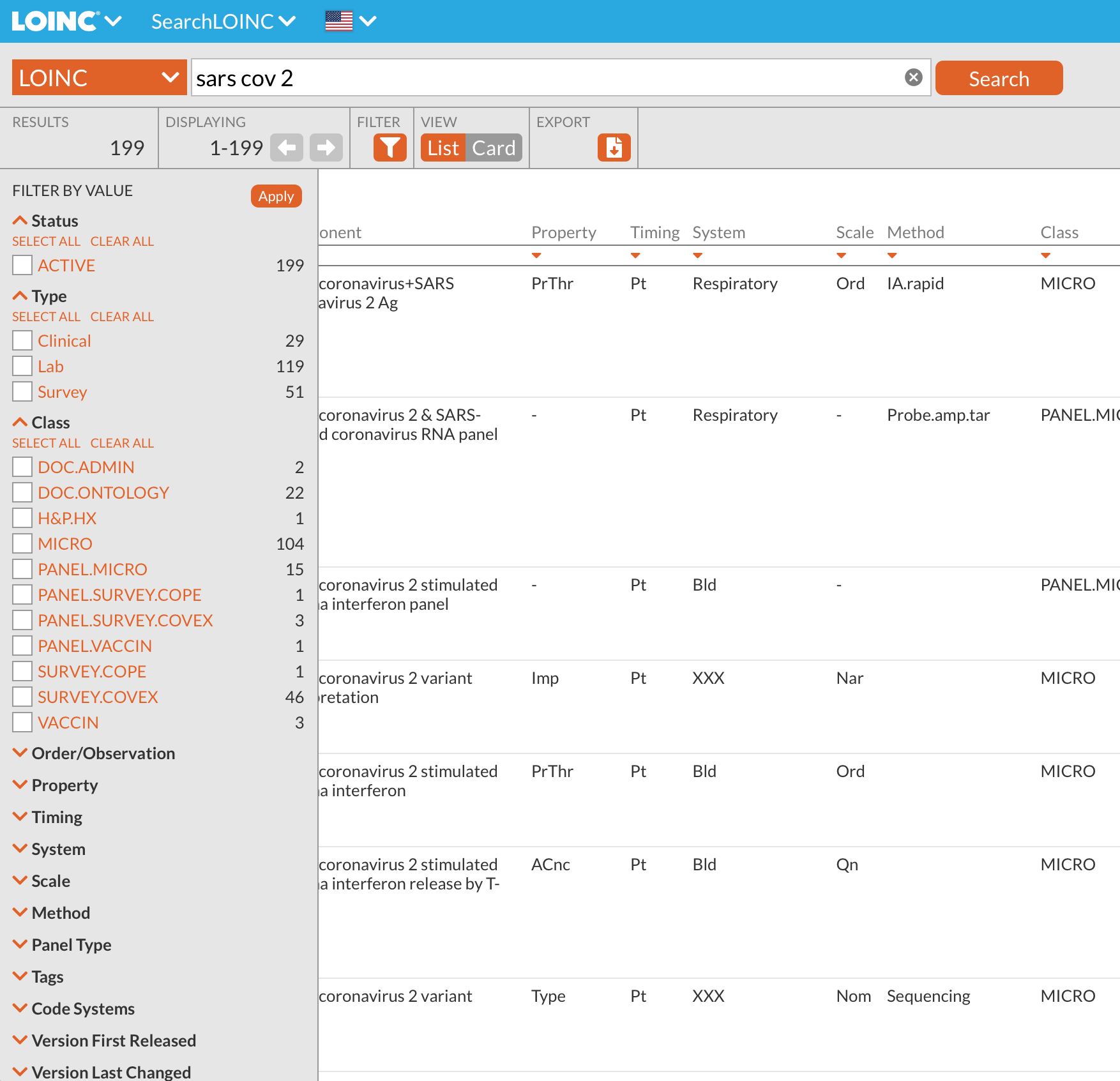Select the Sequencing method cell
This screenshot has height=1081, width=1120.
click(x=928, y=996)
